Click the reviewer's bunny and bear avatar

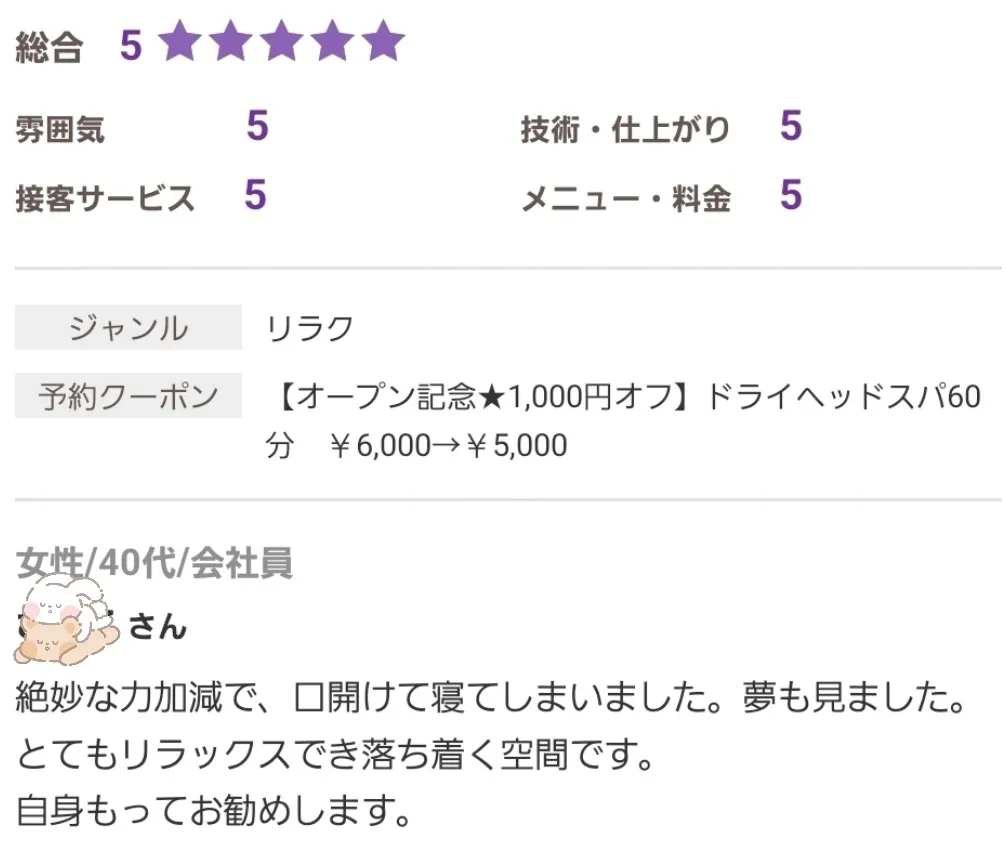pos(66,620)
